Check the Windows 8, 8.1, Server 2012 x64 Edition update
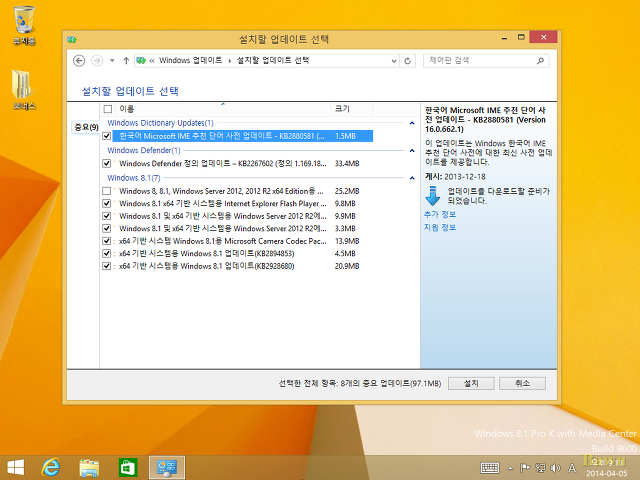 (x=107, y=191)
